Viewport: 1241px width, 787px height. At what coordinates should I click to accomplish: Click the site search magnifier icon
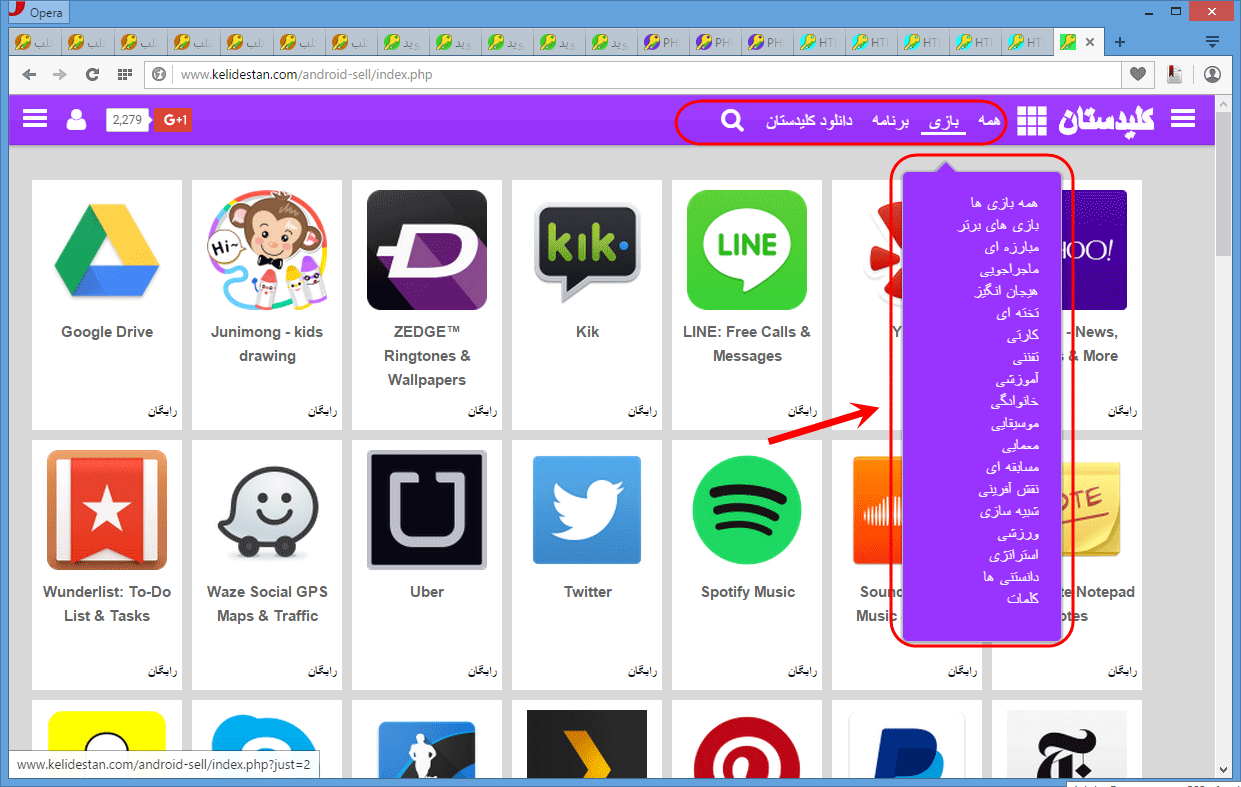click(x=733, y=121)
